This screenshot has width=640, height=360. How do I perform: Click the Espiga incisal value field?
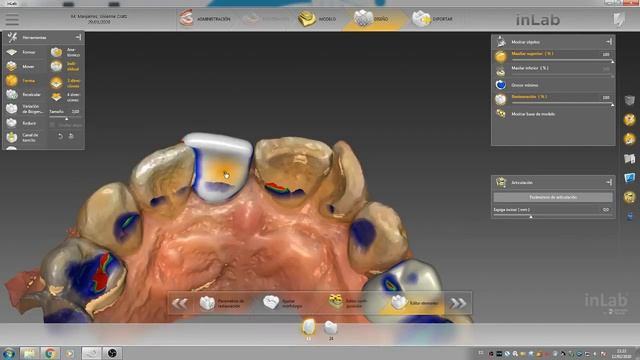(x=606, y=210)
